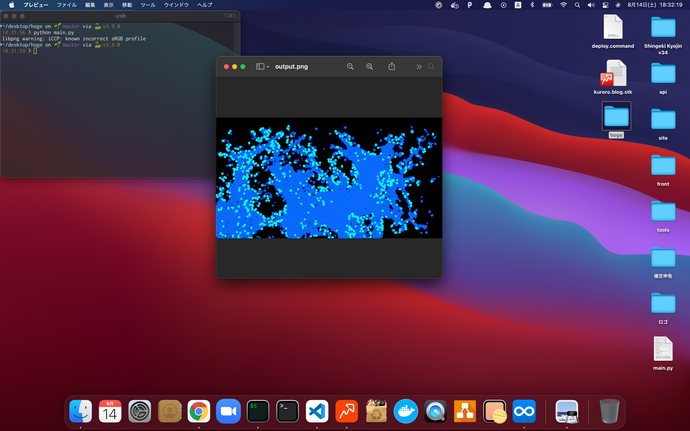The image size is (690, 431).
Task: Select main.py file on desktop
Action: click(663, 353)
